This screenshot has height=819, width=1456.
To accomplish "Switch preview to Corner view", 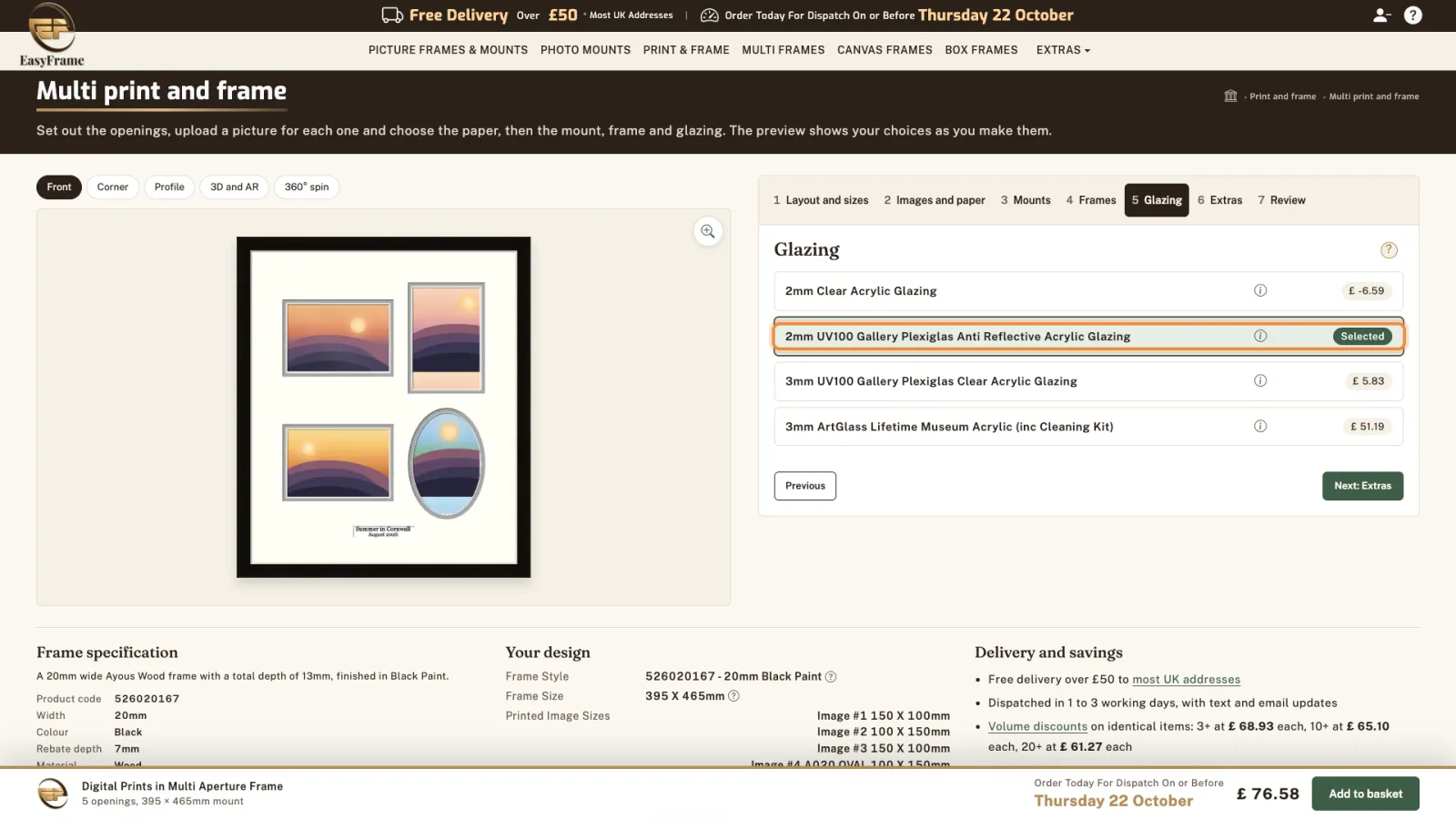I will 113,187.
